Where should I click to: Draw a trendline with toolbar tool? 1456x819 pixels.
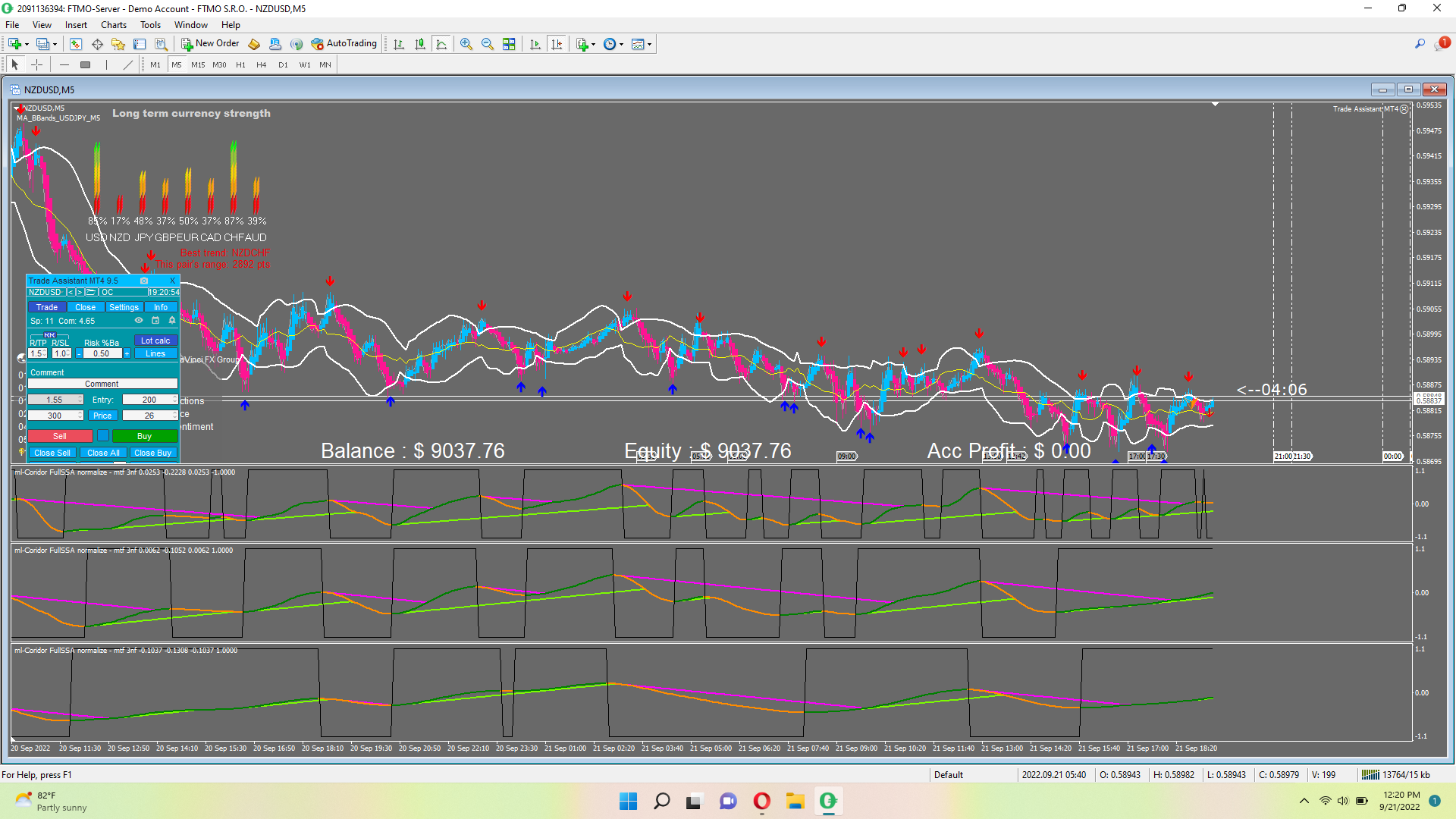click(x=127, y=65)
